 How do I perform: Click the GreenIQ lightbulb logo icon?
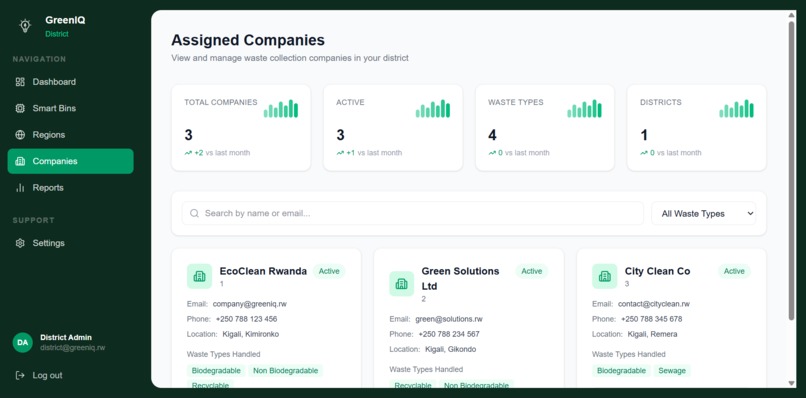coord(25,26)
